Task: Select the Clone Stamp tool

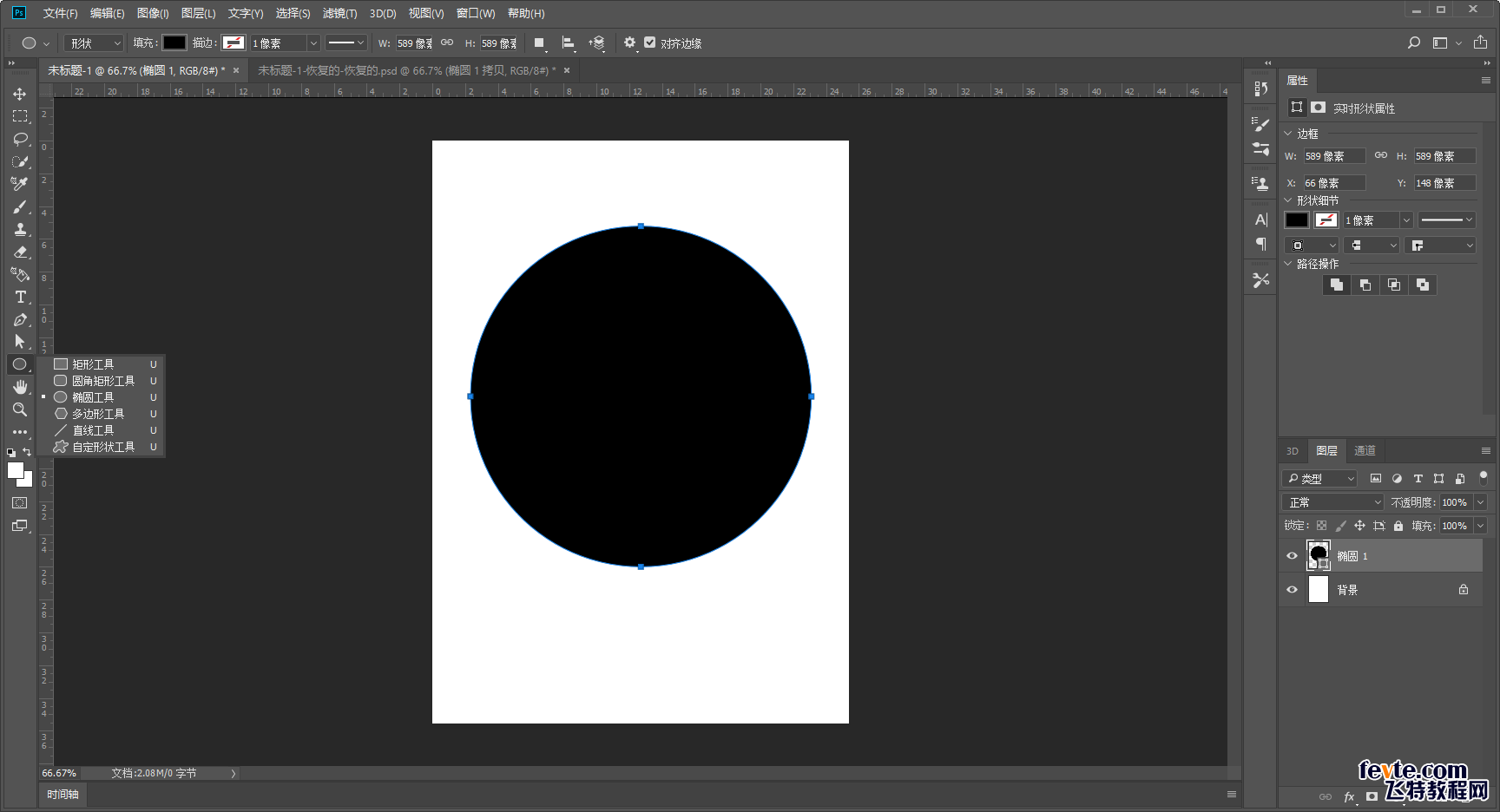Action: pyautogui.click(x=19, y=229)
